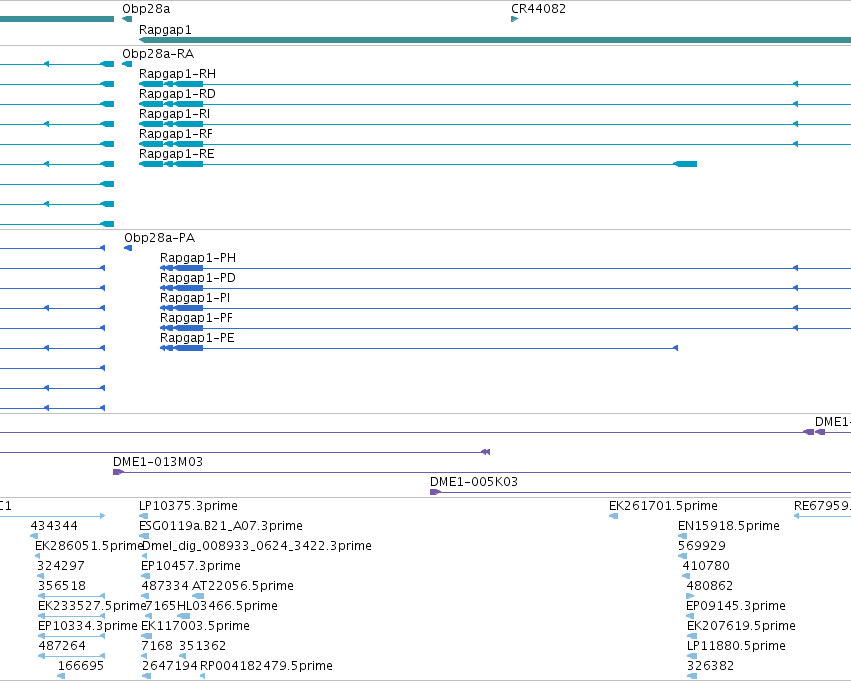Select the 487334 EST label

165,586
